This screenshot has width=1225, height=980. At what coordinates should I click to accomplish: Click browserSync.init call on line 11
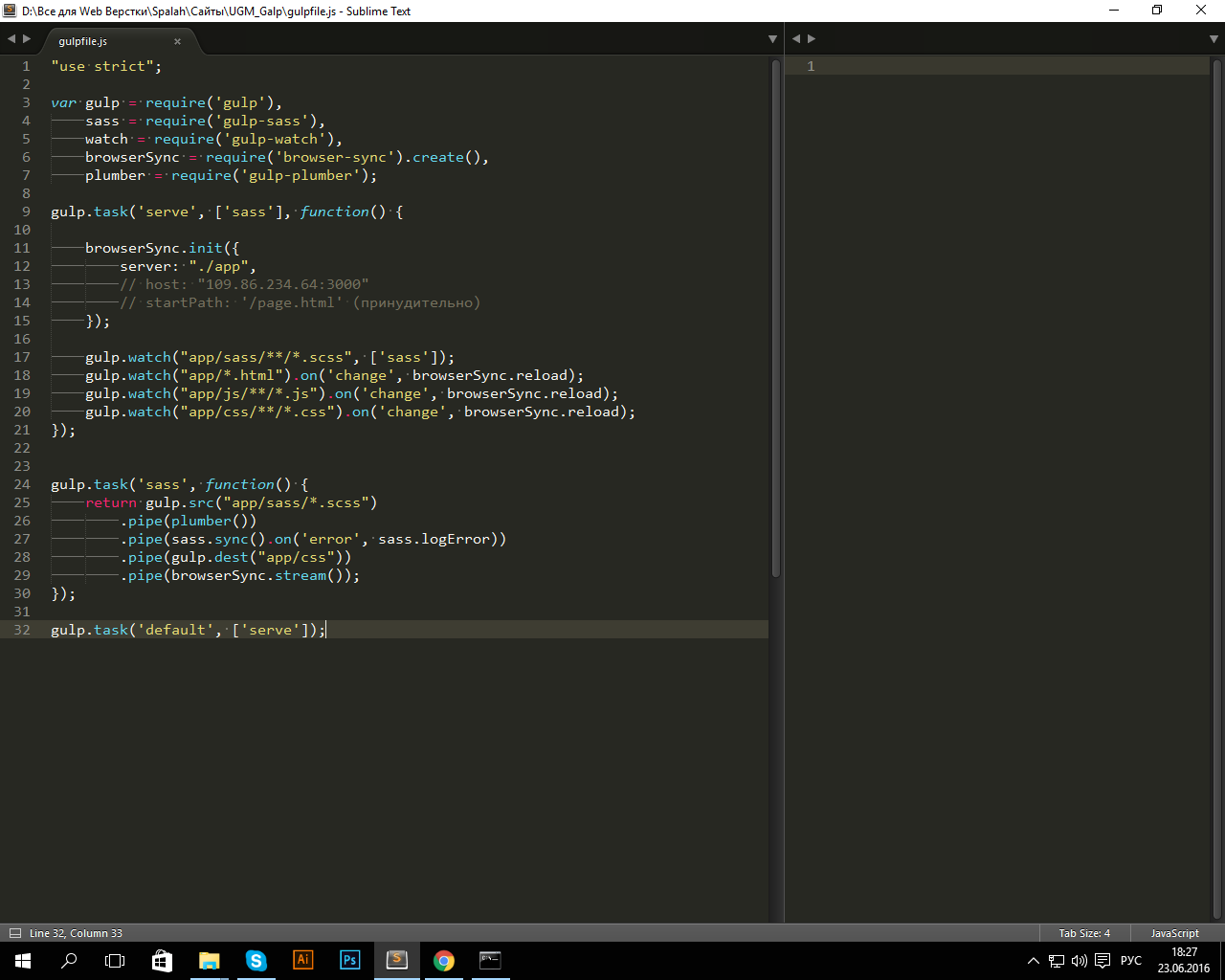[x=163, y=248]
